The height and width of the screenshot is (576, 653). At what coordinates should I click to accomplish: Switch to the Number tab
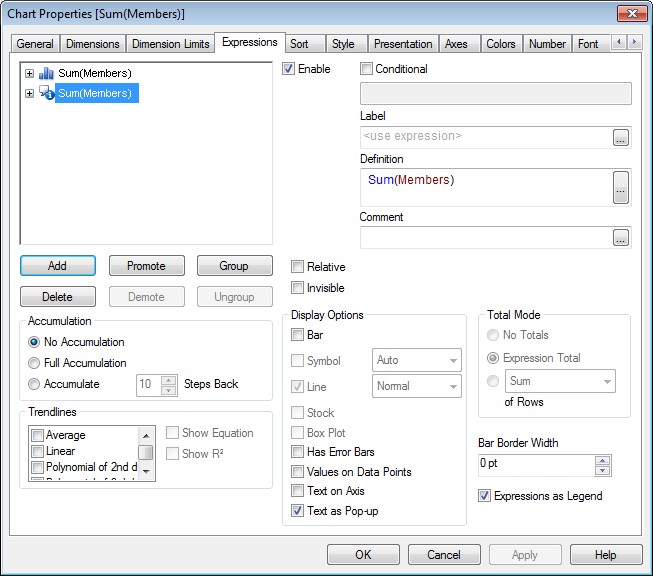click(x=547, y=44)
